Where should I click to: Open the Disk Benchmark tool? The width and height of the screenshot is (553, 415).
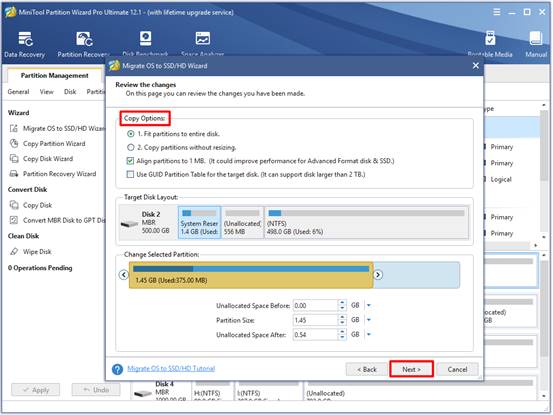tap(145, 44)
